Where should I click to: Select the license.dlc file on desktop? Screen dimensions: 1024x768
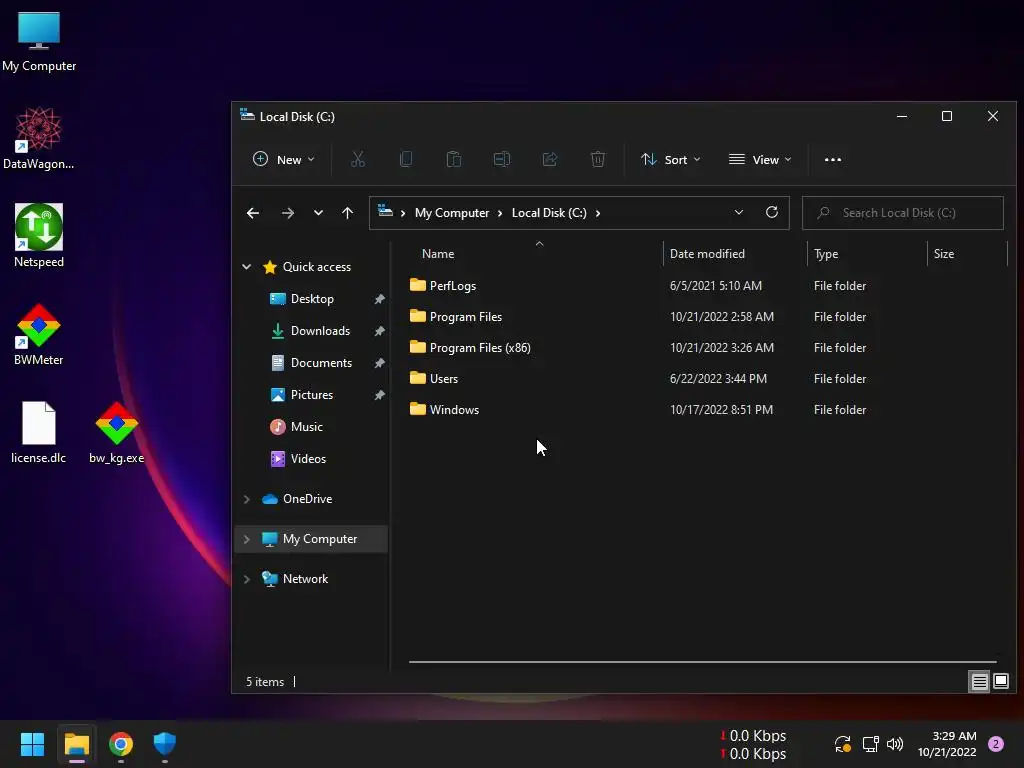tap(39, 432)
